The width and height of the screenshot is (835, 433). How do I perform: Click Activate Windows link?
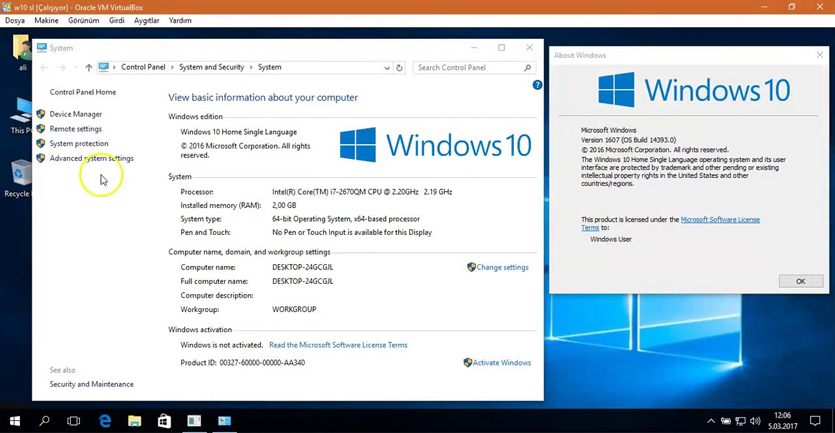click(502, 363)
